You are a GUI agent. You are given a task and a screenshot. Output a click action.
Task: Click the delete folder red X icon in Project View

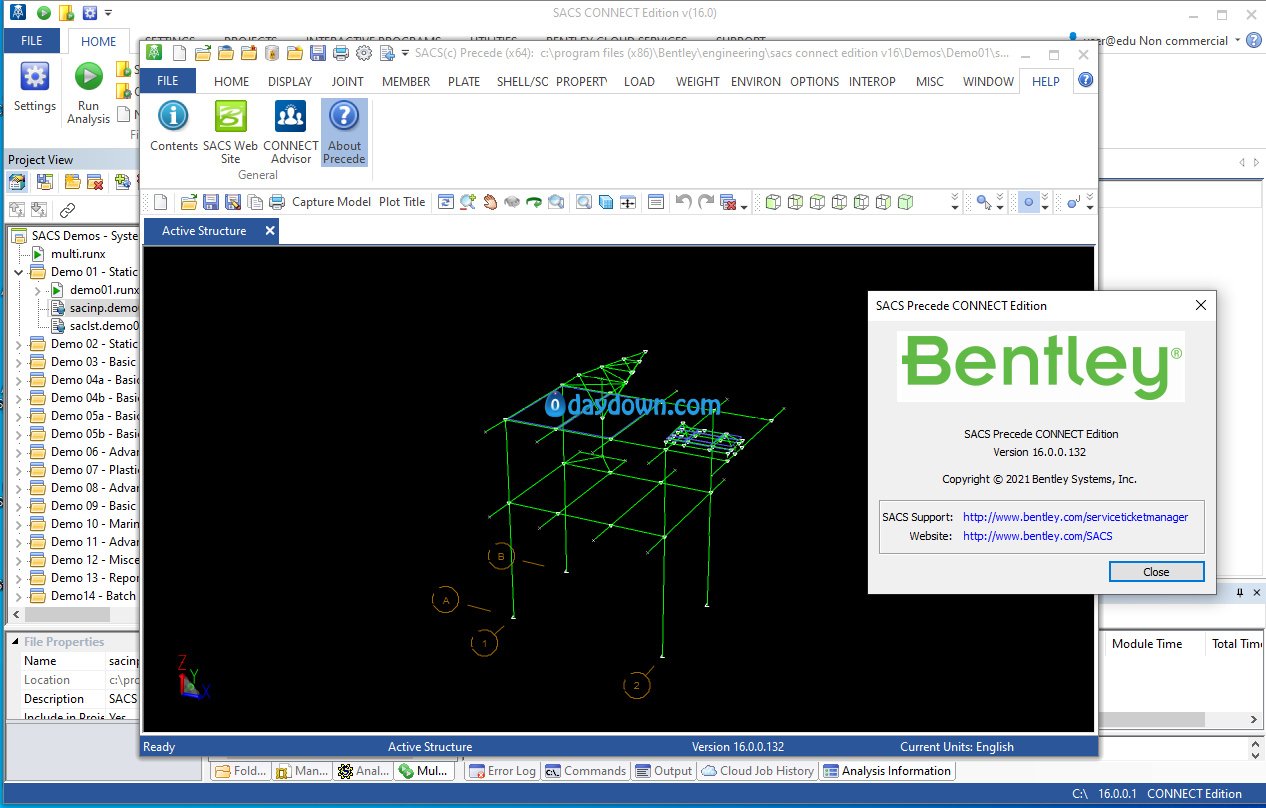click(95, 182)
